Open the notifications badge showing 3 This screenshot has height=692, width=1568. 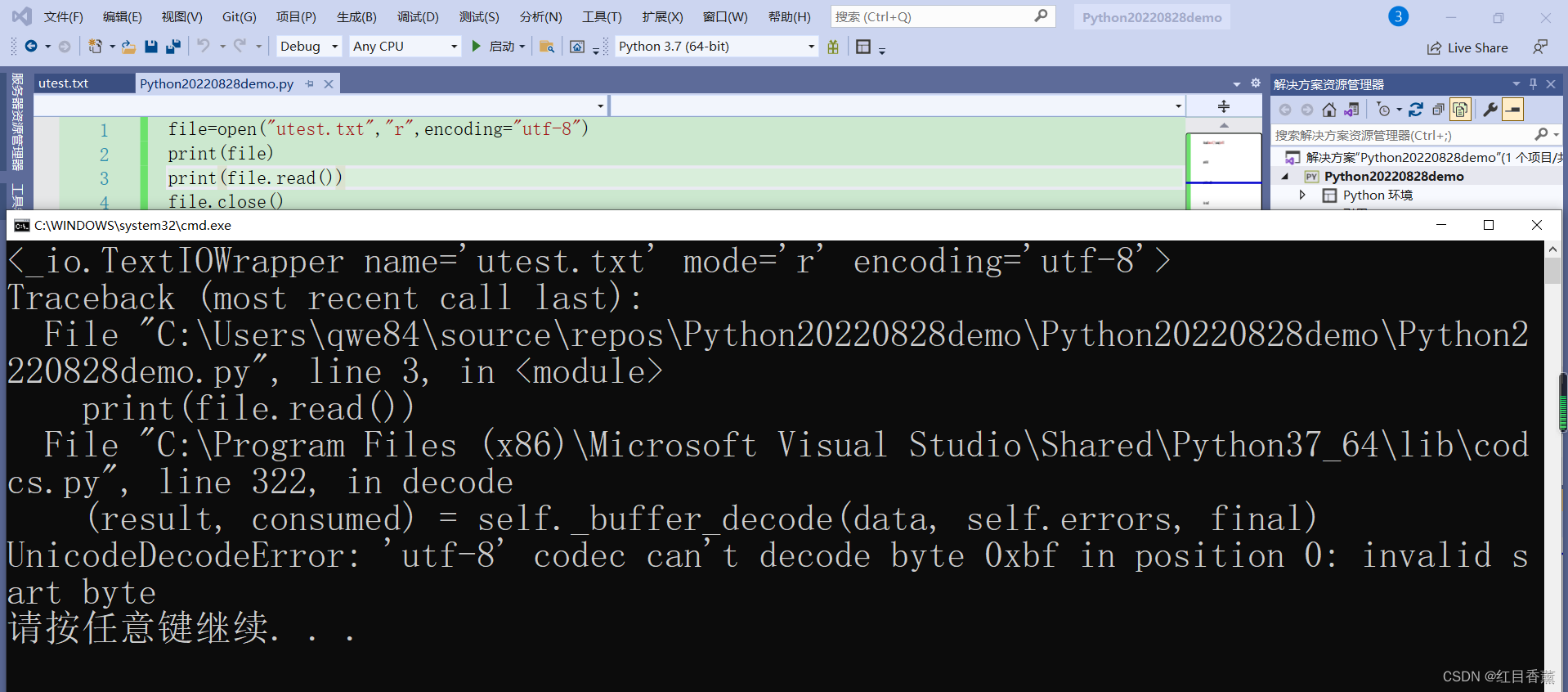click(x=1398, y=16)
